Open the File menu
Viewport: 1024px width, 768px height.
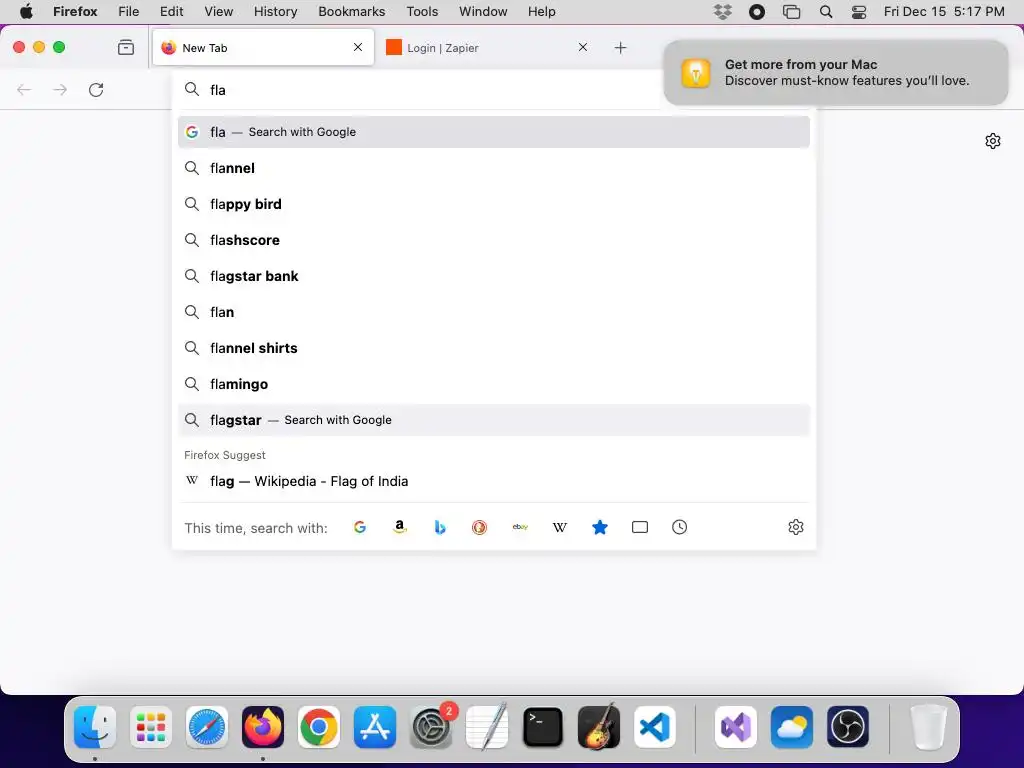[x=129, y=12]
